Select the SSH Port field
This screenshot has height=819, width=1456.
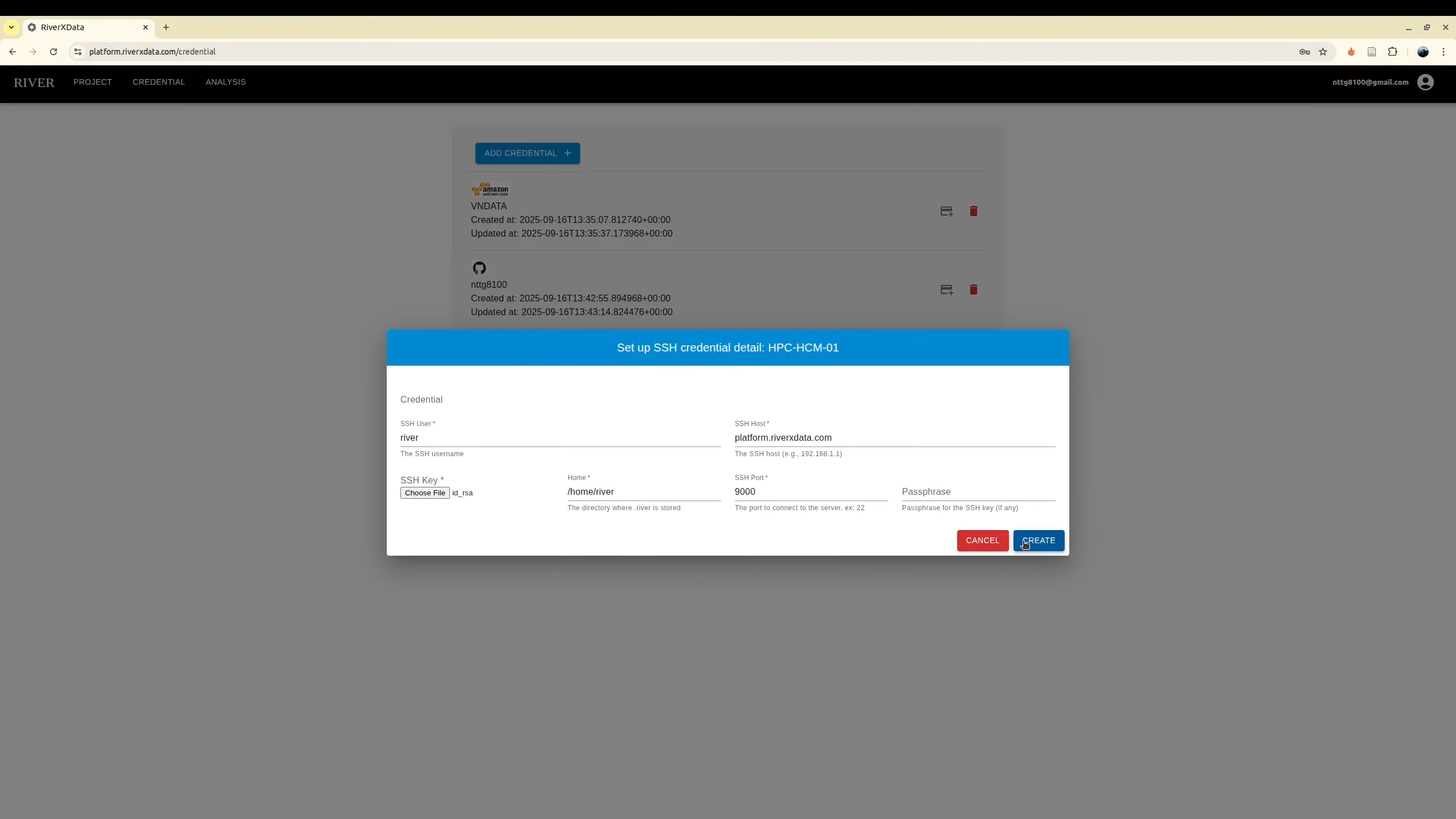click(x=810, y=491)
